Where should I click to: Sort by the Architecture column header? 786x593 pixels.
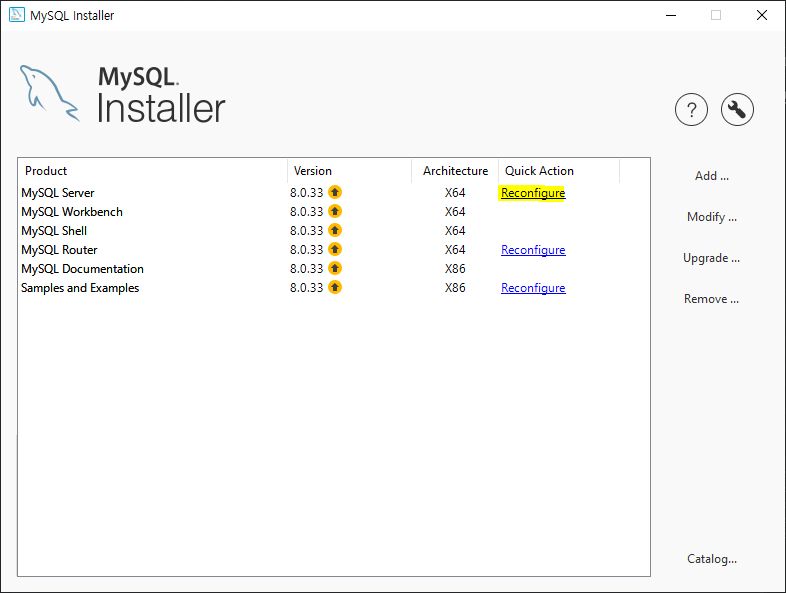[455, 171]
